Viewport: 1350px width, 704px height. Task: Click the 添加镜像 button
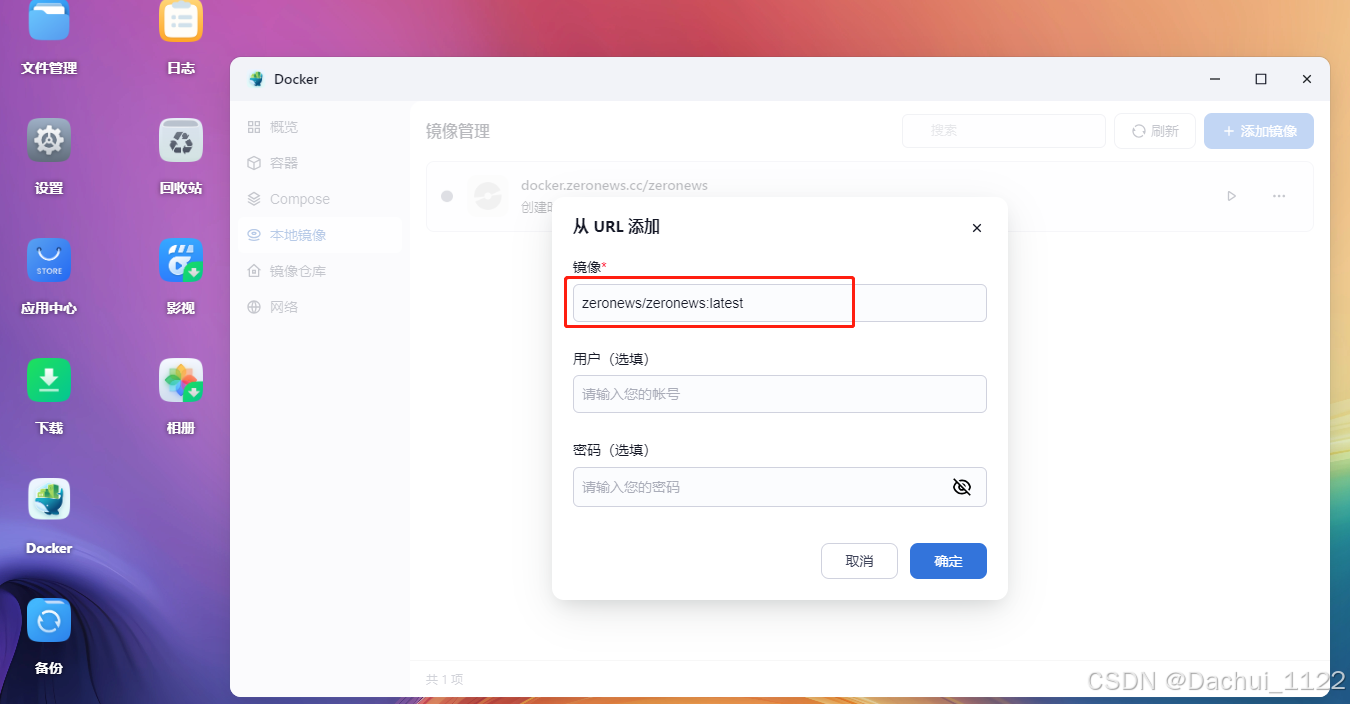[x=1259, y=131]
